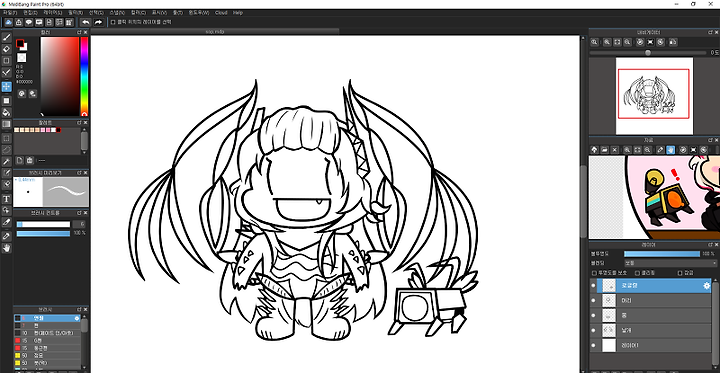This screenshot has height=373, width=720.
Task: Click Navigator fit-to-window icon
Action: 617,42
